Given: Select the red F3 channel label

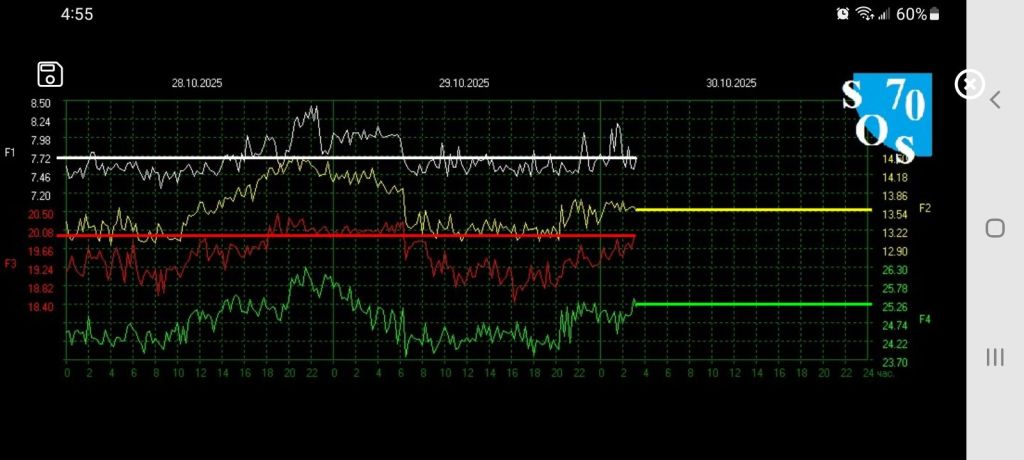Looking at the screenshot, I should pos(10,263).
